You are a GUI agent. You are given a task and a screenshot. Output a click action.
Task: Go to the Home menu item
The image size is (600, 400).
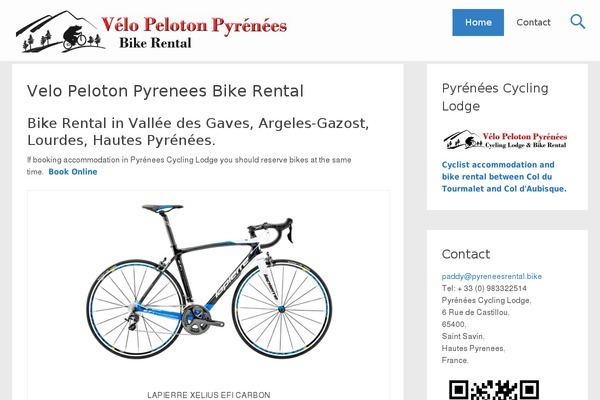(x=478, y=22)
